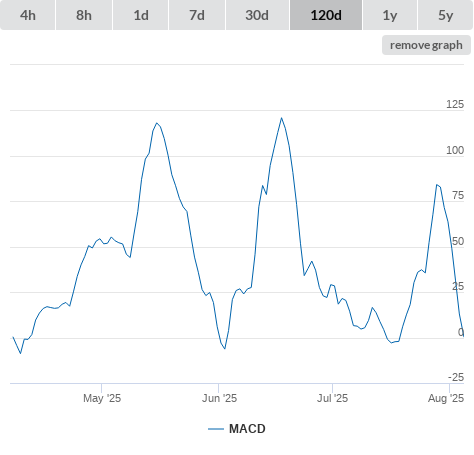Click the Aug '25 axis label

(446, 398)
